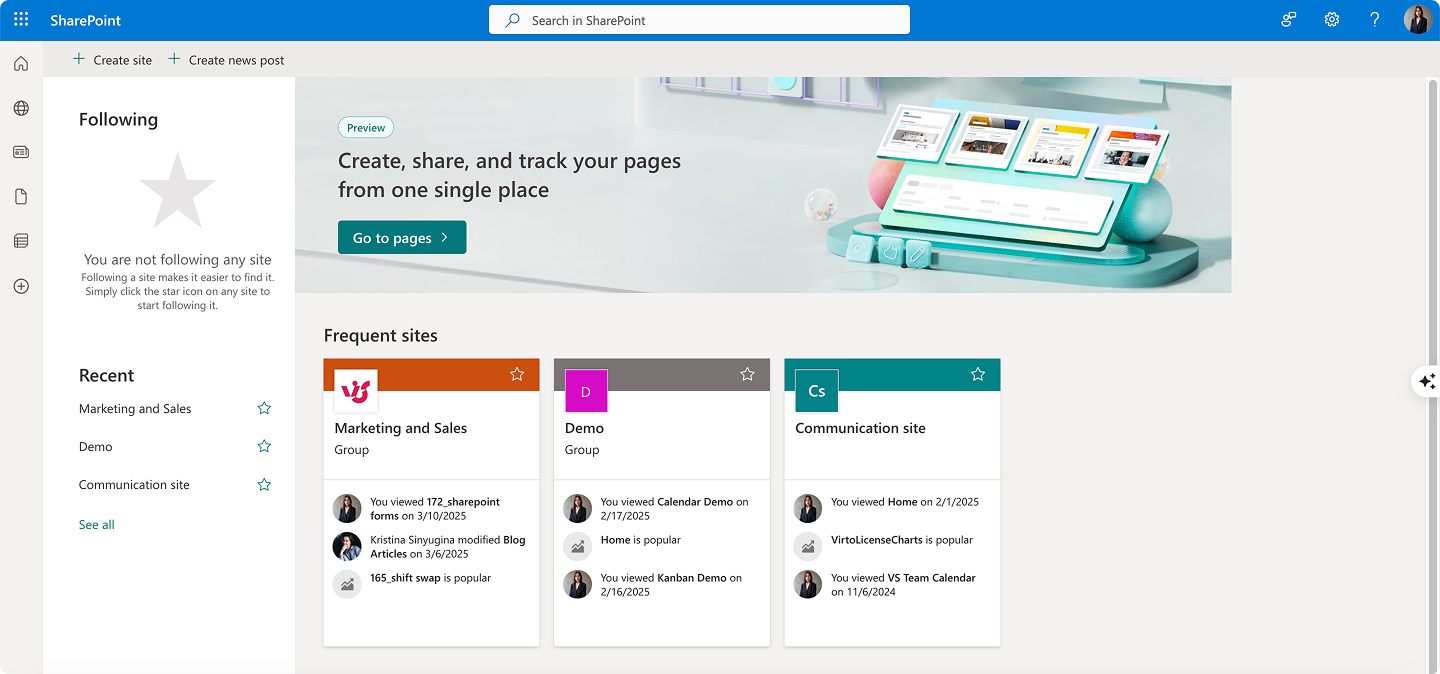
Task: Open the app launcher waffle icon
Action: pyautogui.click(x=20, y=19)
